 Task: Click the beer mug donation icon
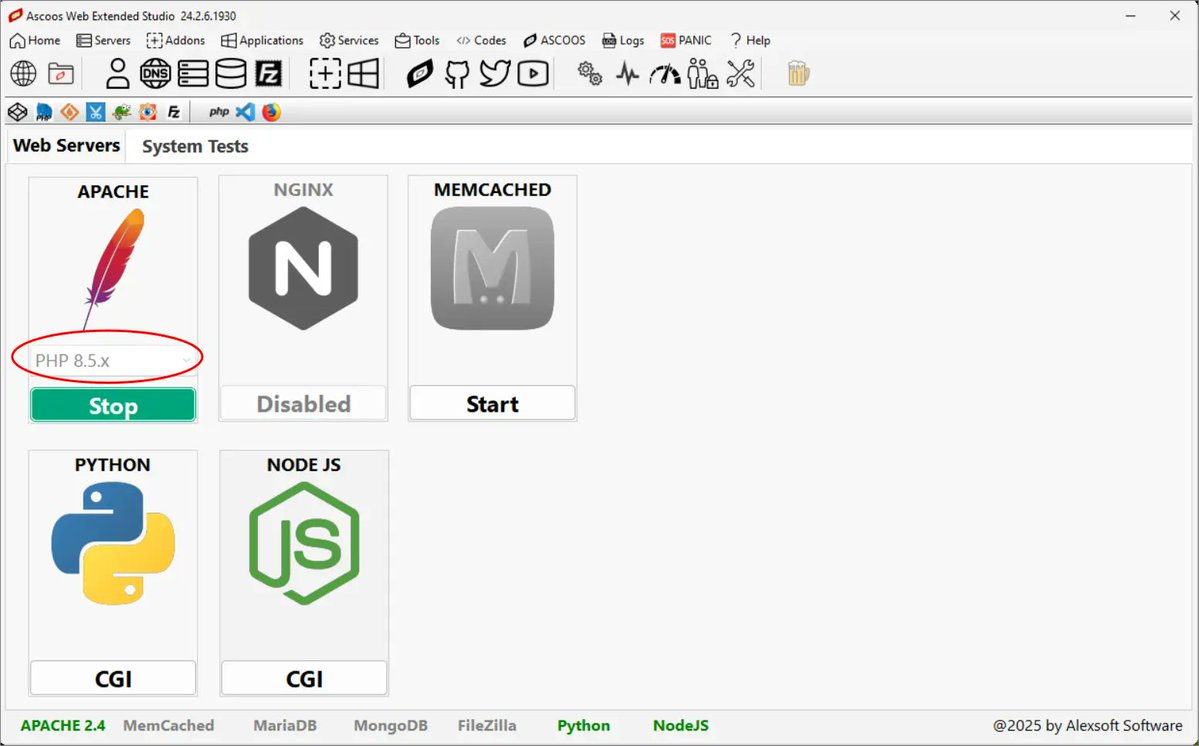click(x=797, y=72)
